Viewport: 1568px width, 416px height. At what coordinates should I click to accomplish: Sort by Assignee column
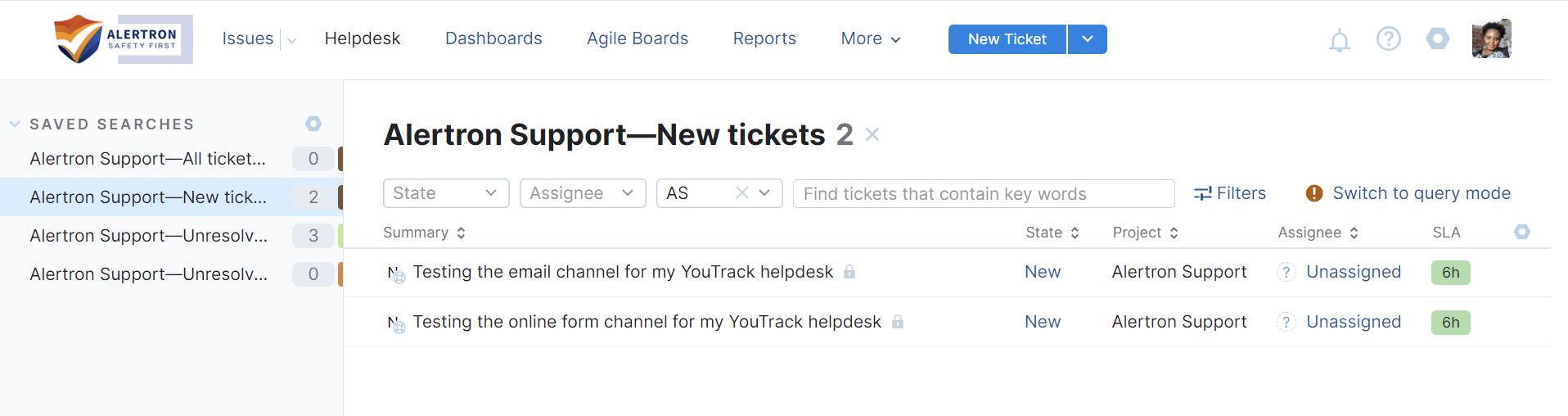click(1318, 233)
